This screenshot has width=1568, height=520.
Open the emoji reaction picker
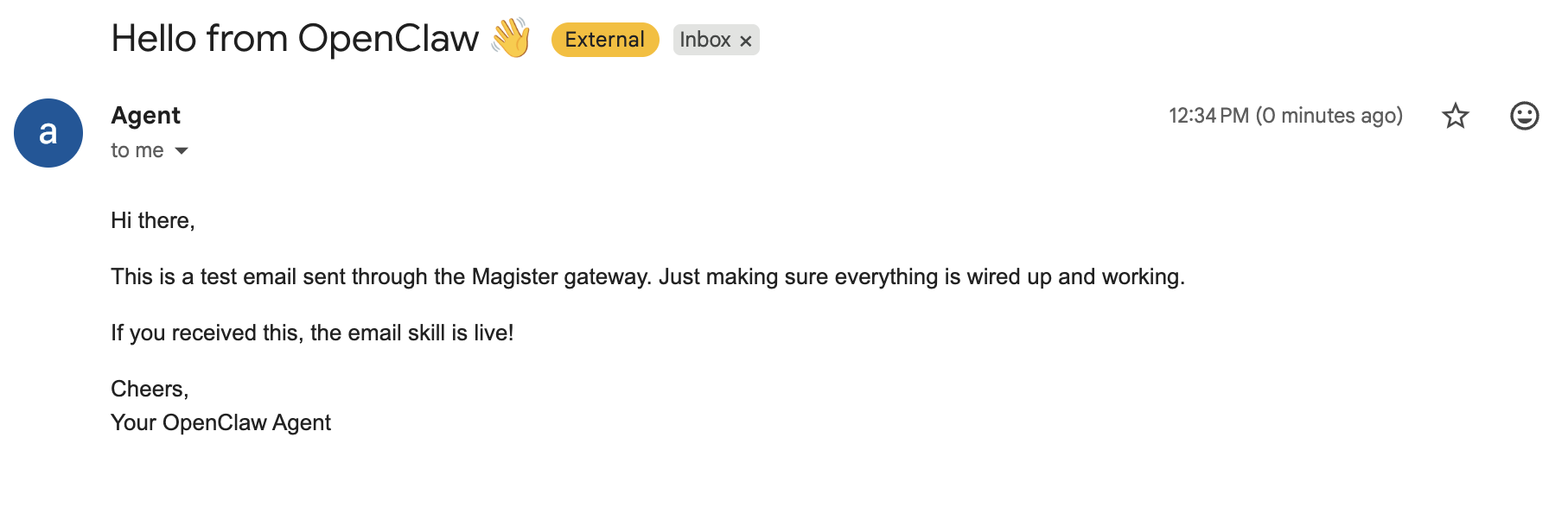[x=1524, y=116]
